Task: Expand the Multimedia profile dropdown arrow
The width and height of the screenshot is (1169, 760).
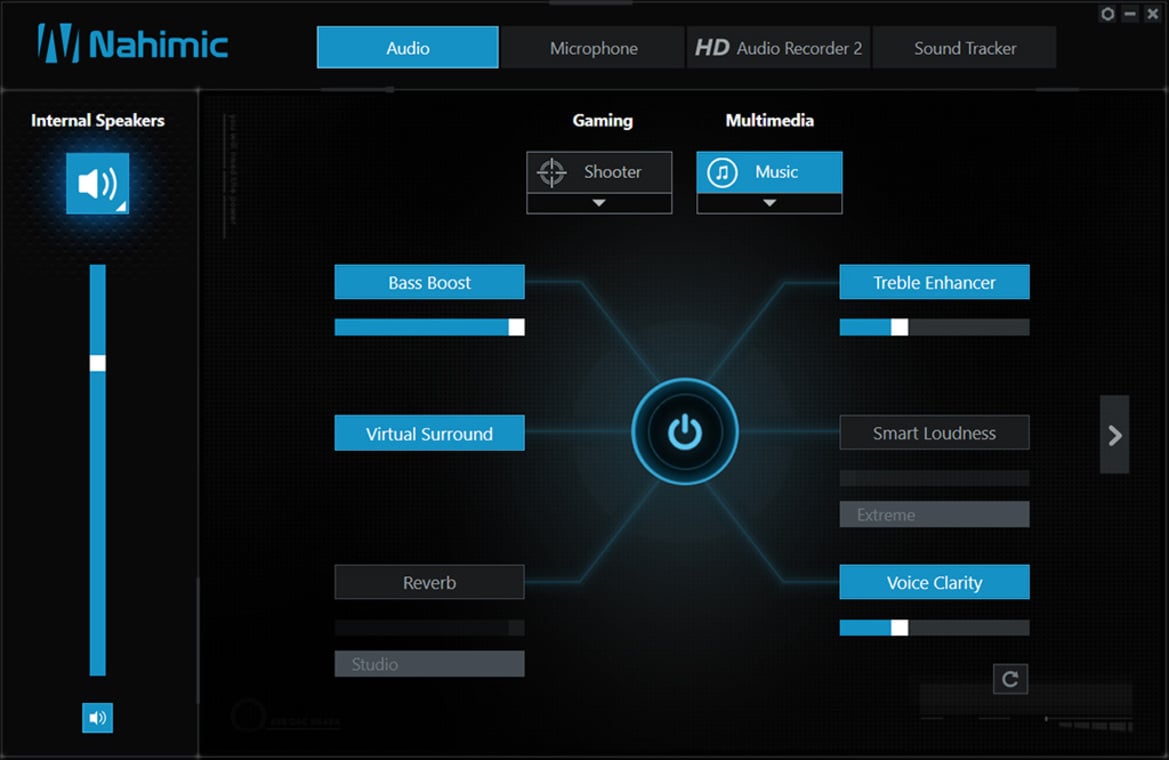Action: (x=769, y=204)
